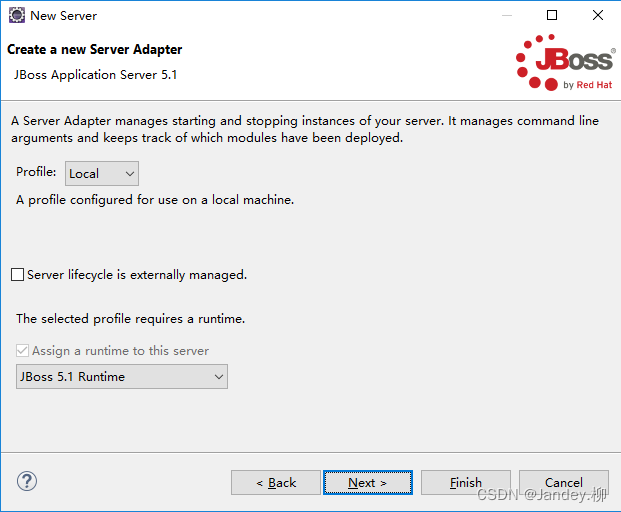Maximize the New Server dialog
The image size is (621, 512).
552,15
